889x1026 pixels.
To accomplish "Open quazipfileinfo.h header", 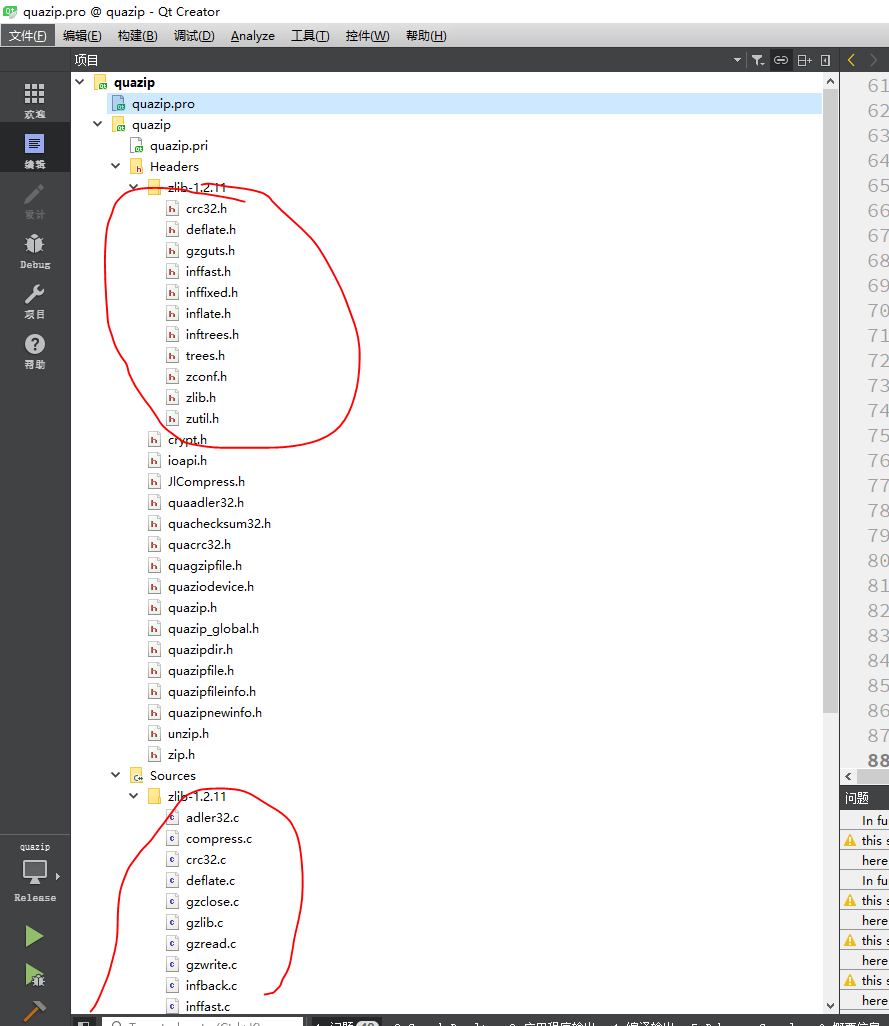I will coord(212,691).
